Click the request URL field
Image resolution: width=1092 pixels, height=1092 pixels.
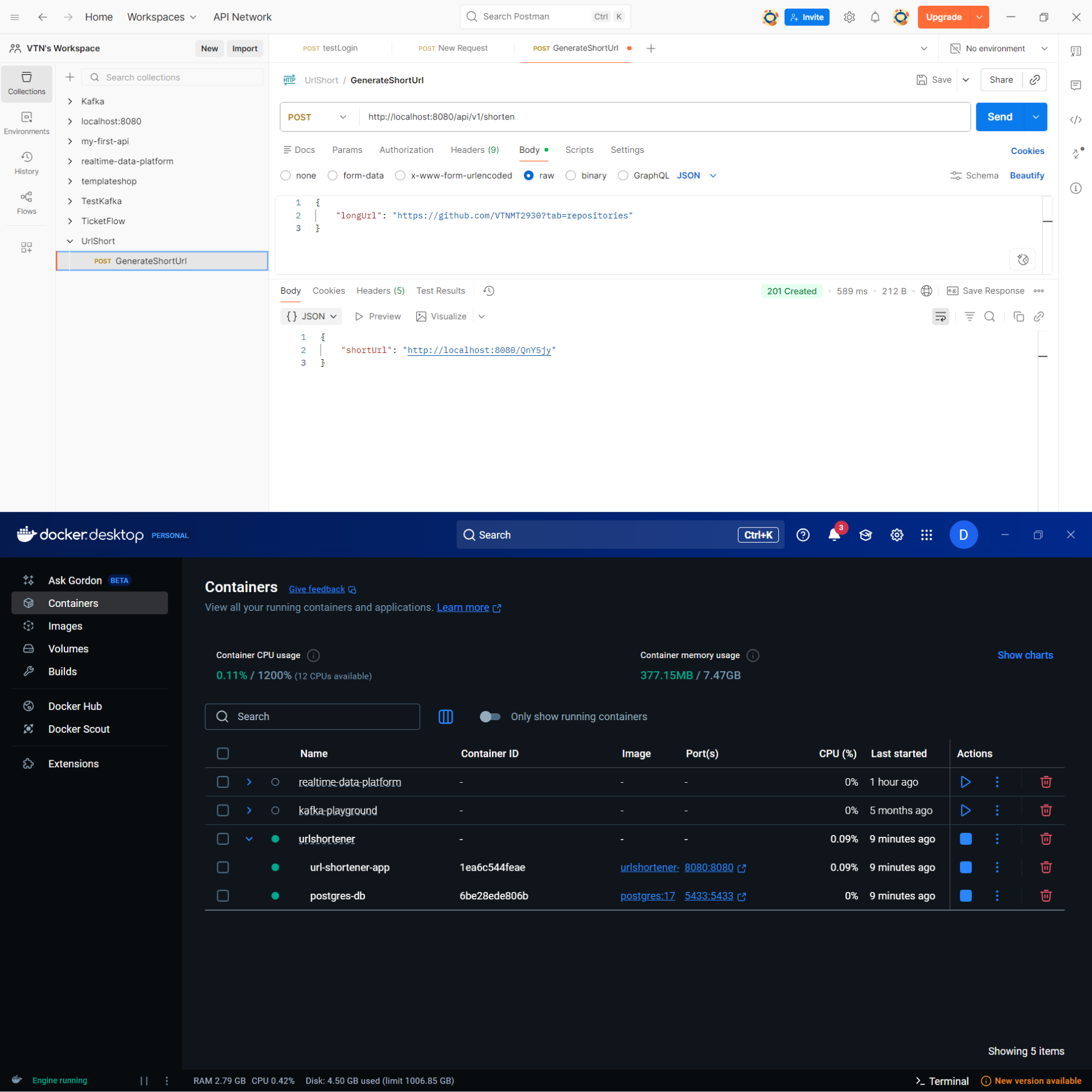pyautogui.click(x=661, y=117)
